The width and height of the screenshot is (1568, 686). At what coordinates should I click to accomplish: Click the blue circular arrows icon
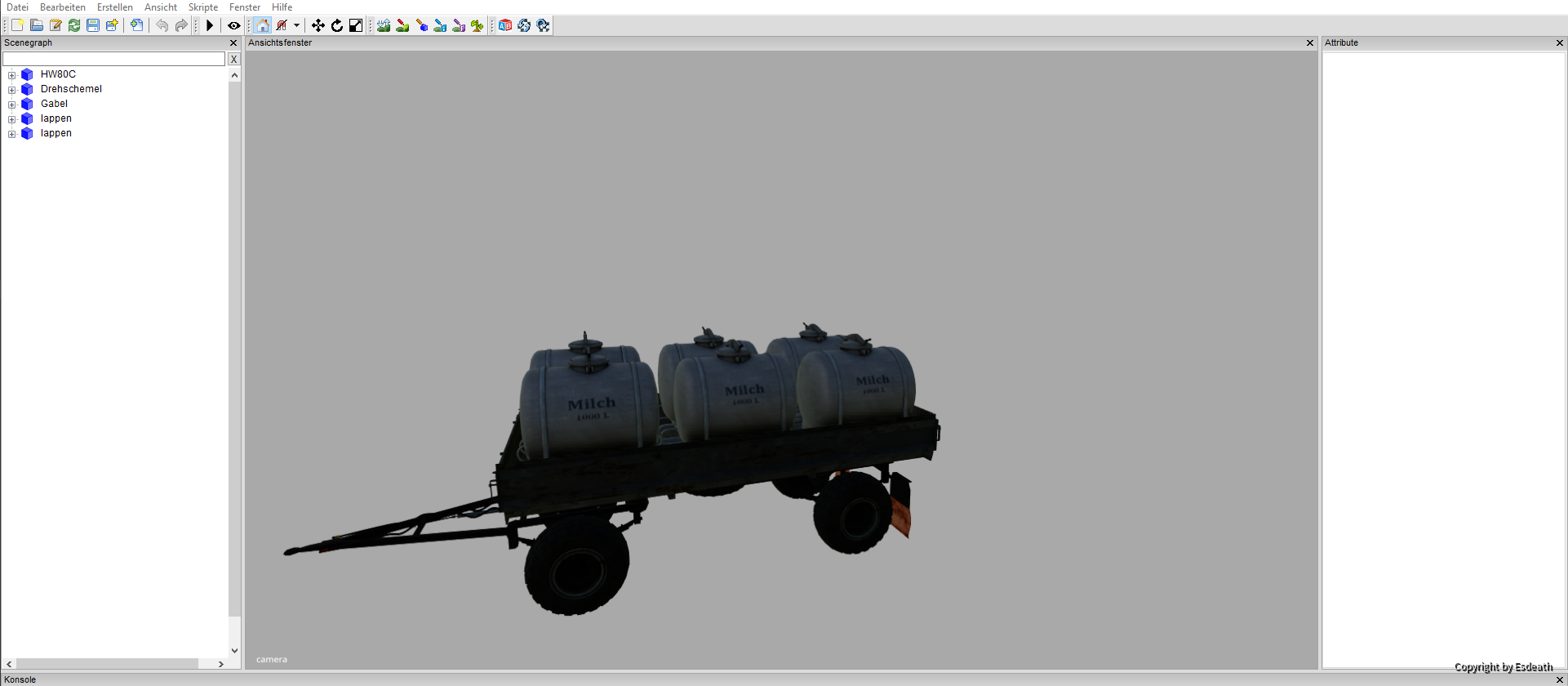click(524, 25)
